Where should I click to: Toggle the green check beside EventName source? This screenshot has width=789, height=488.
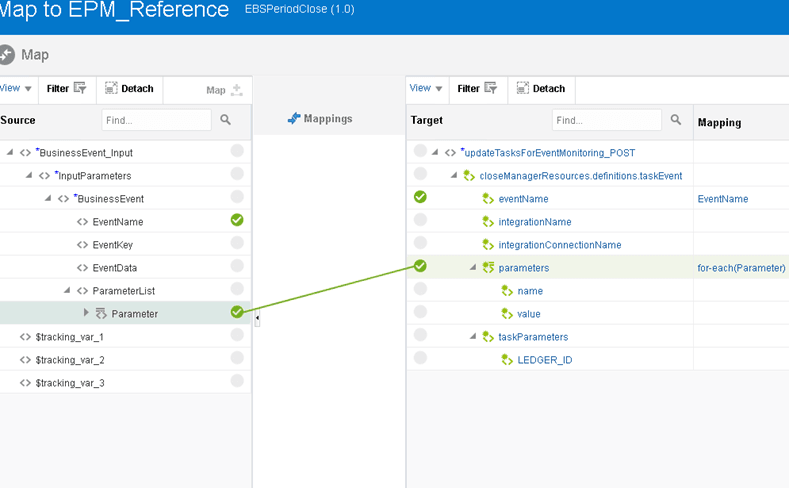(237, 220)
